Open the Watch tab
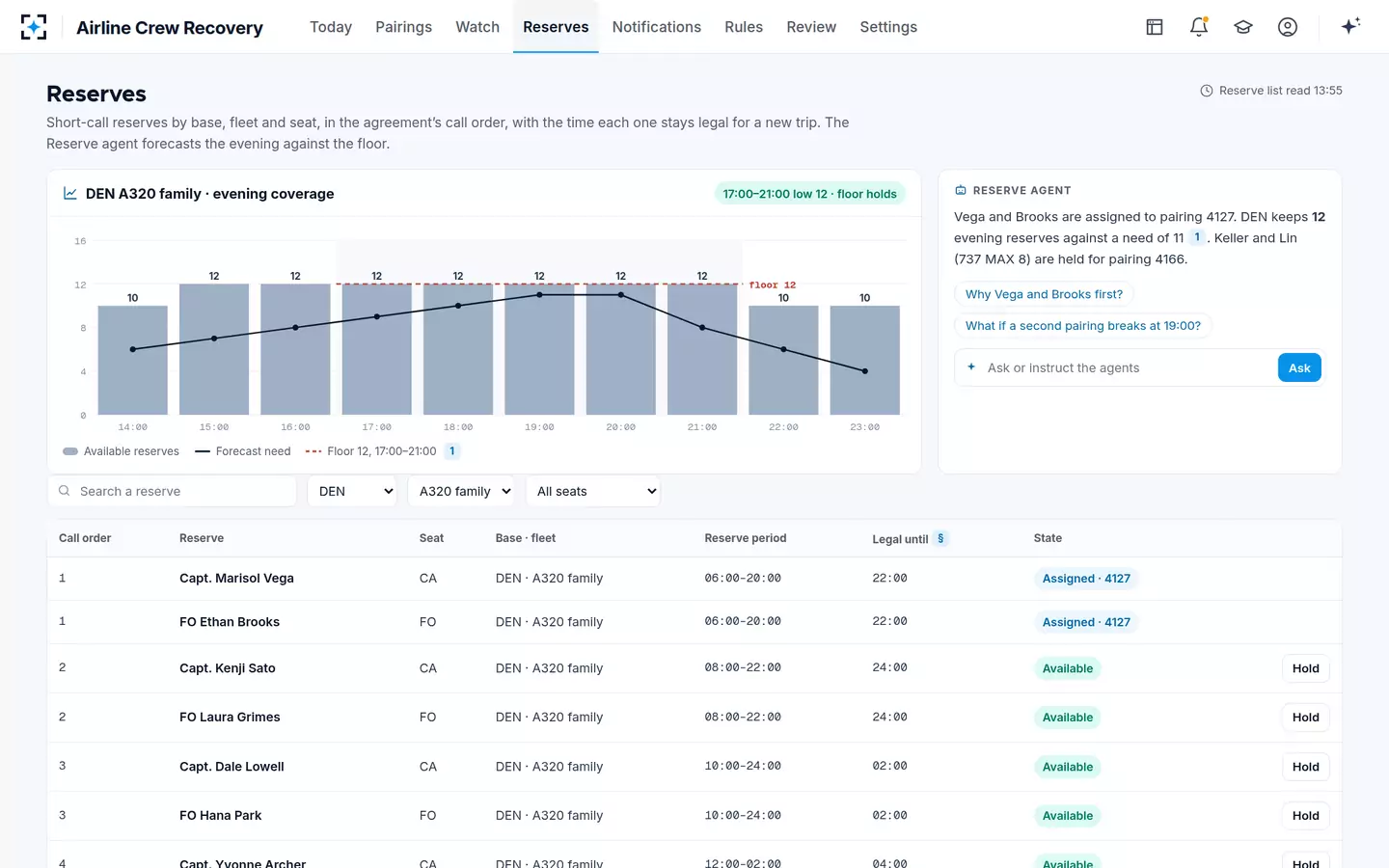The image size is (1389, 868). click(477, 27)
